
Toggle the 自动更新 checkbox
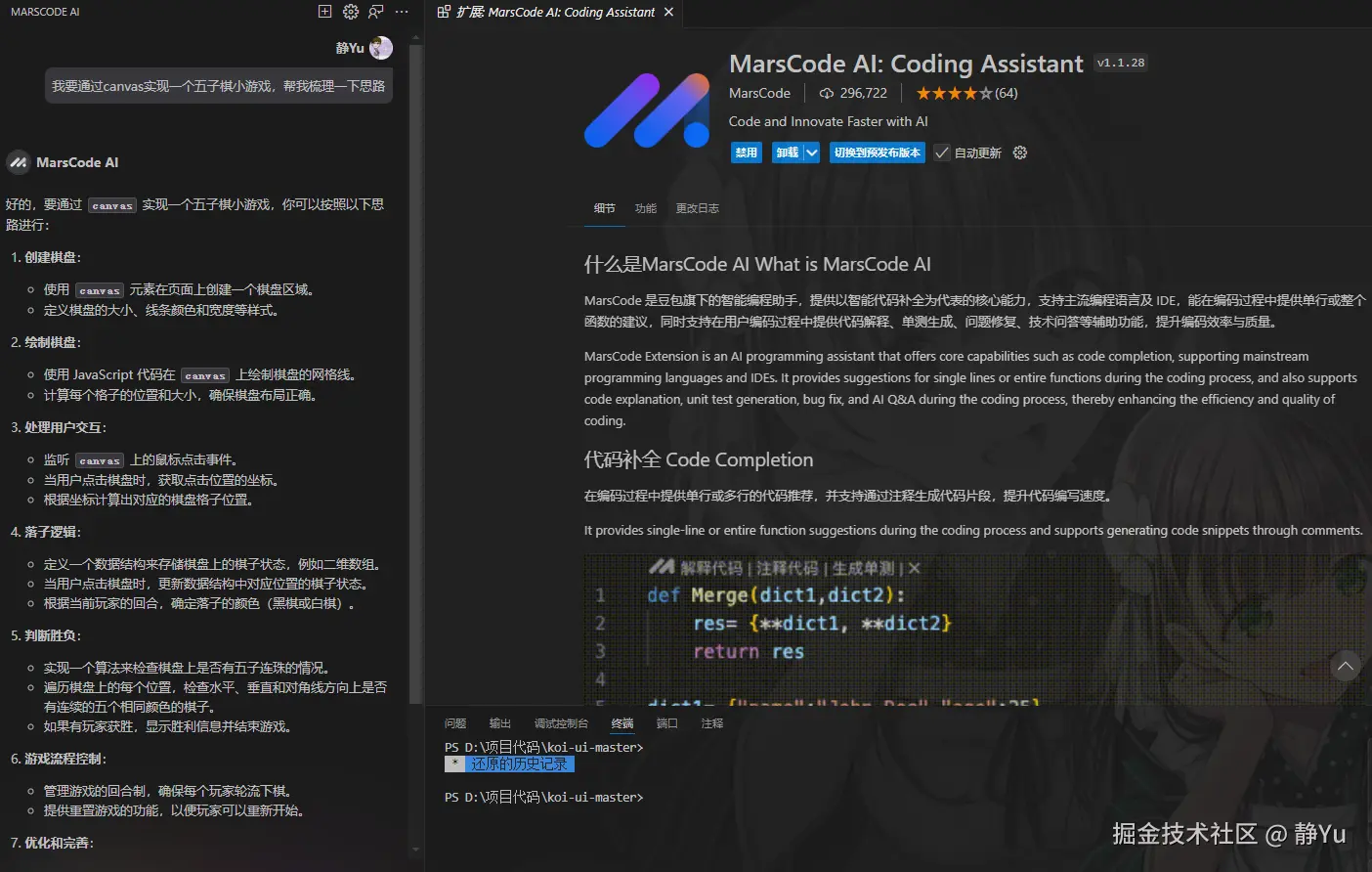coord(942,153)
